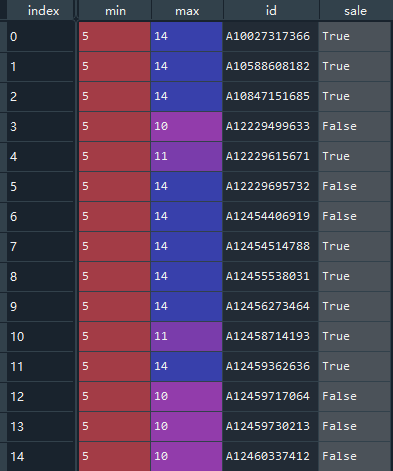Select index row 9

tap(40, 306)
